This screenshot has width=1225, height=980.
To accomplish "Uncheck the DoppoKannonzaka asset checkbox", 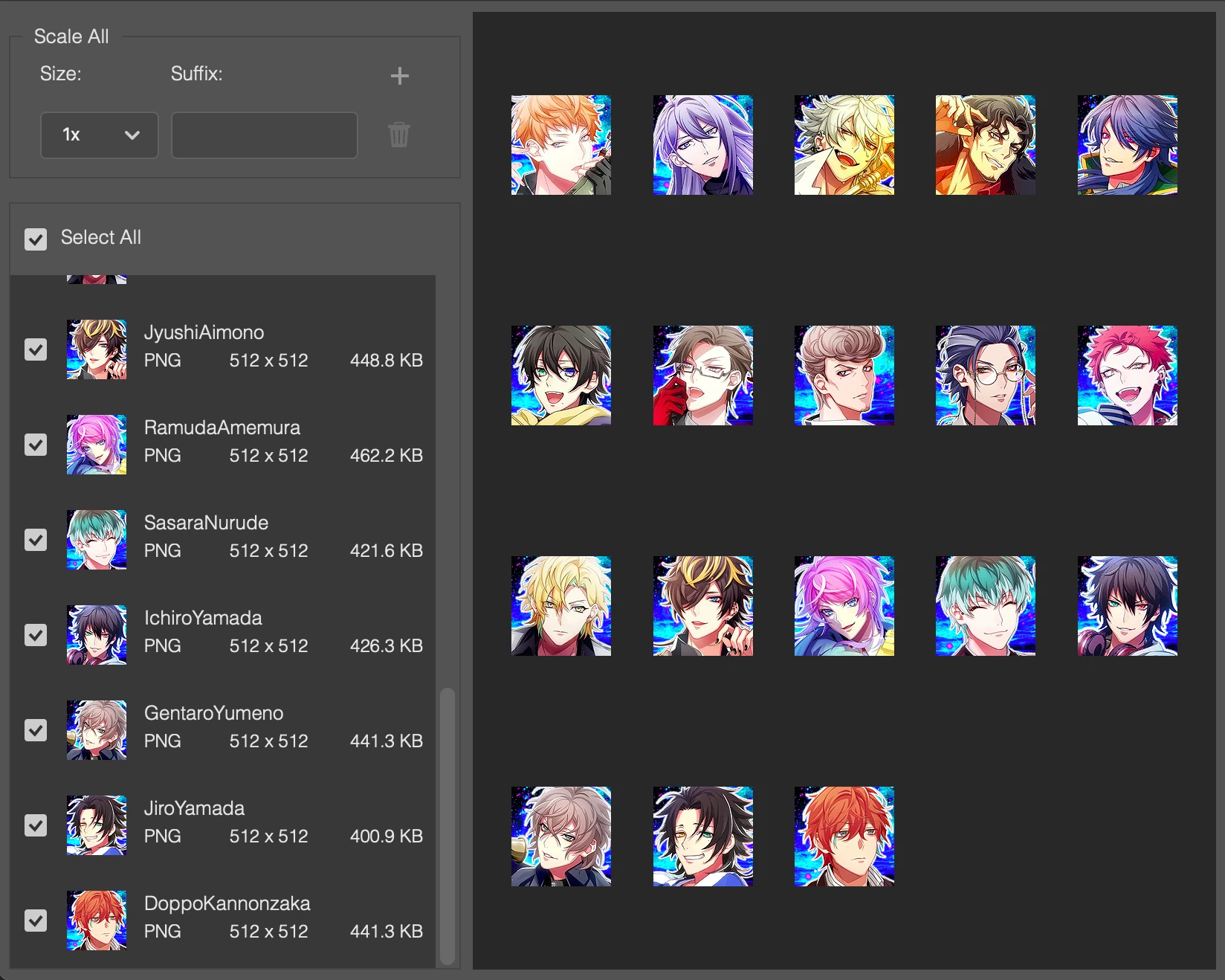I will (36, 921).
